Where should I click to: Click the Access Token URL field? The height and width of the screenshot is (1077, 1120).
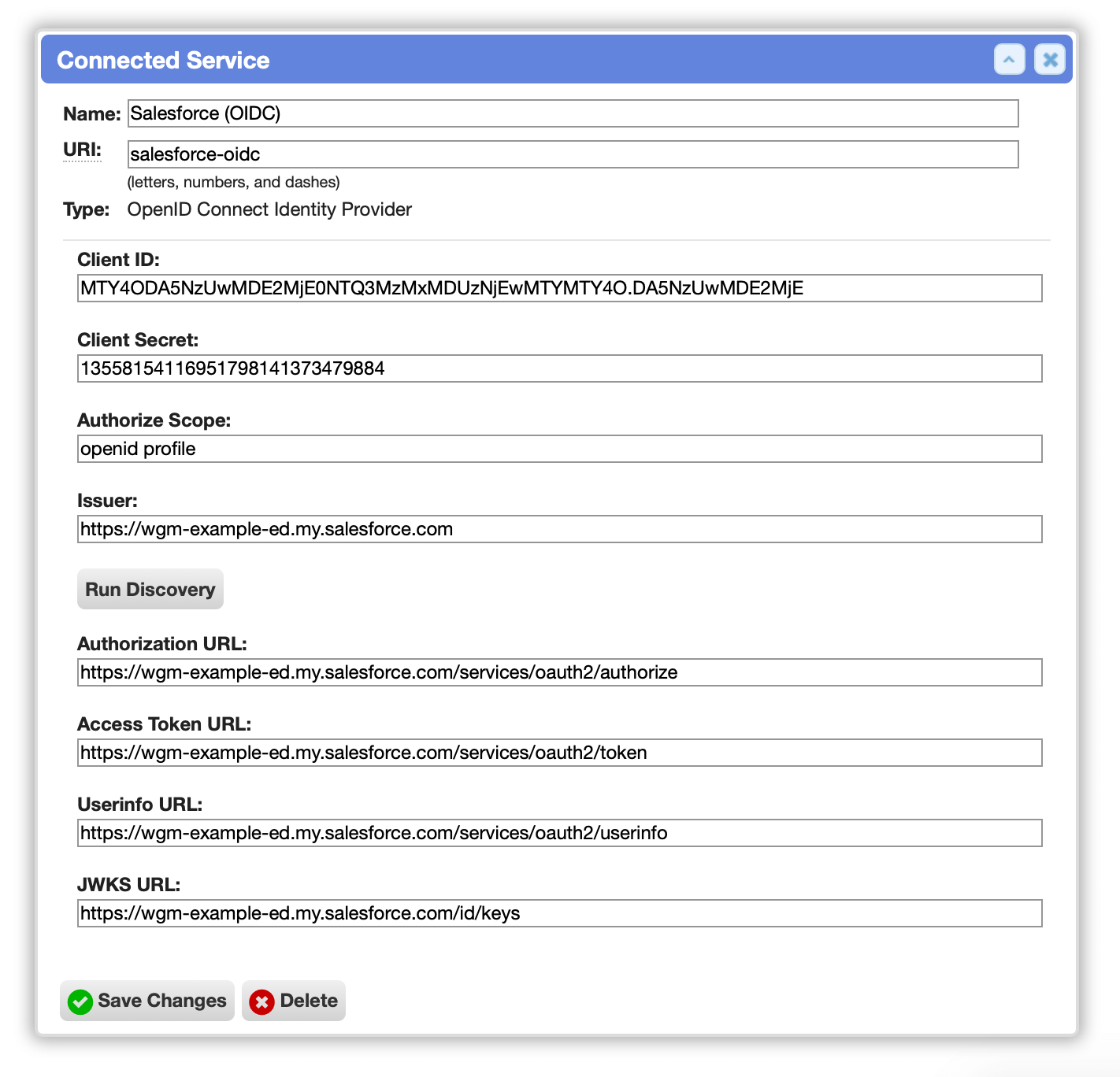tap(559, 753)
